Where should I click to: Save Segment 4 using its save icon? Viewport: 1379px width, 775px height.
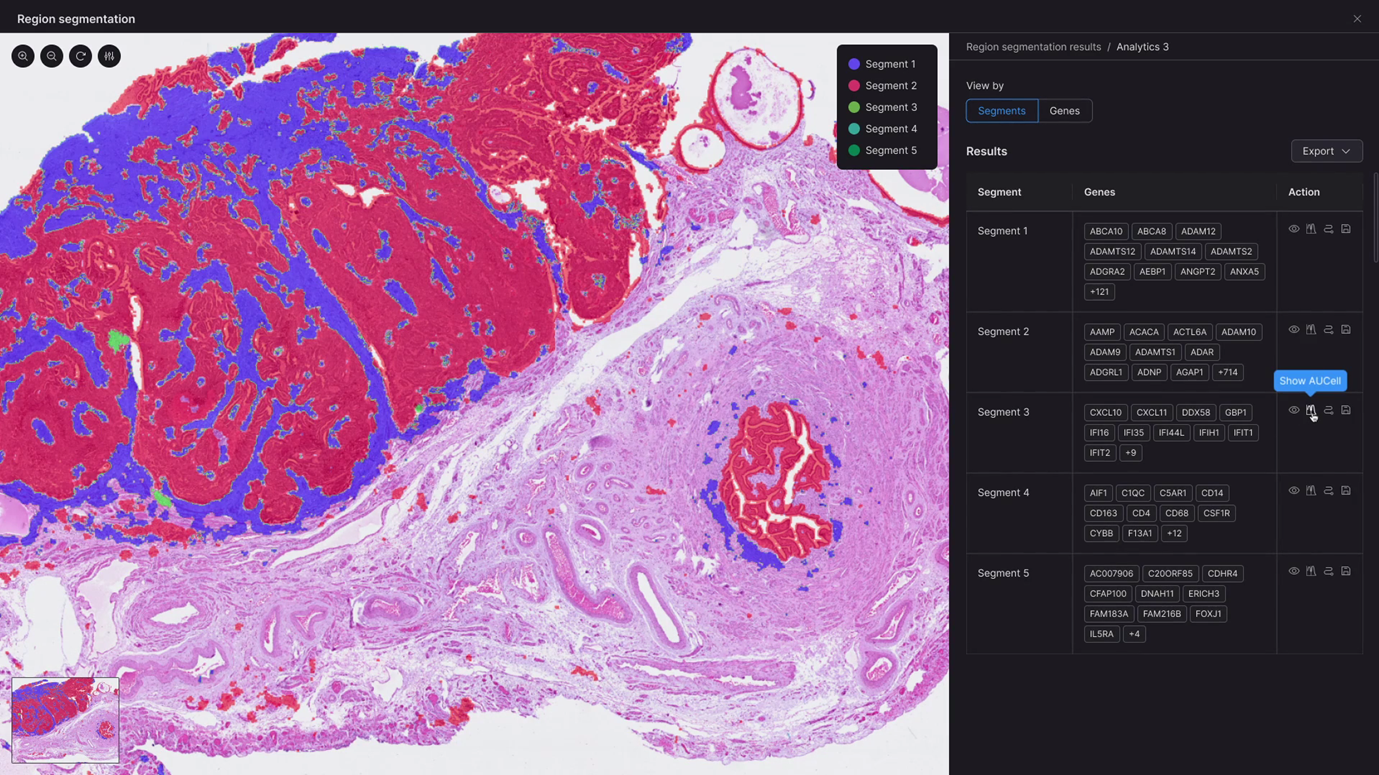(1346, 491)
